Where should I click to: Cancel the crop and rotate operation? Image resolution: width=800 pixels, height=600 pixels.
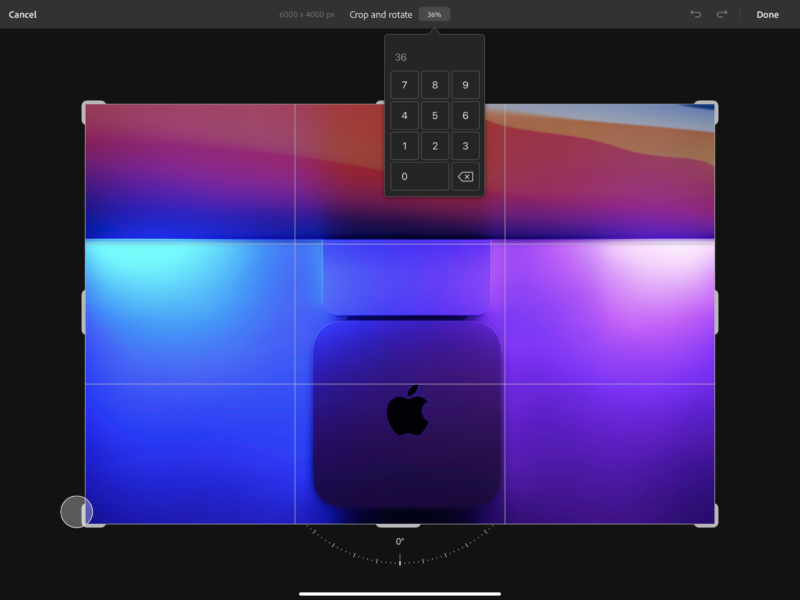tap(22, 14)
